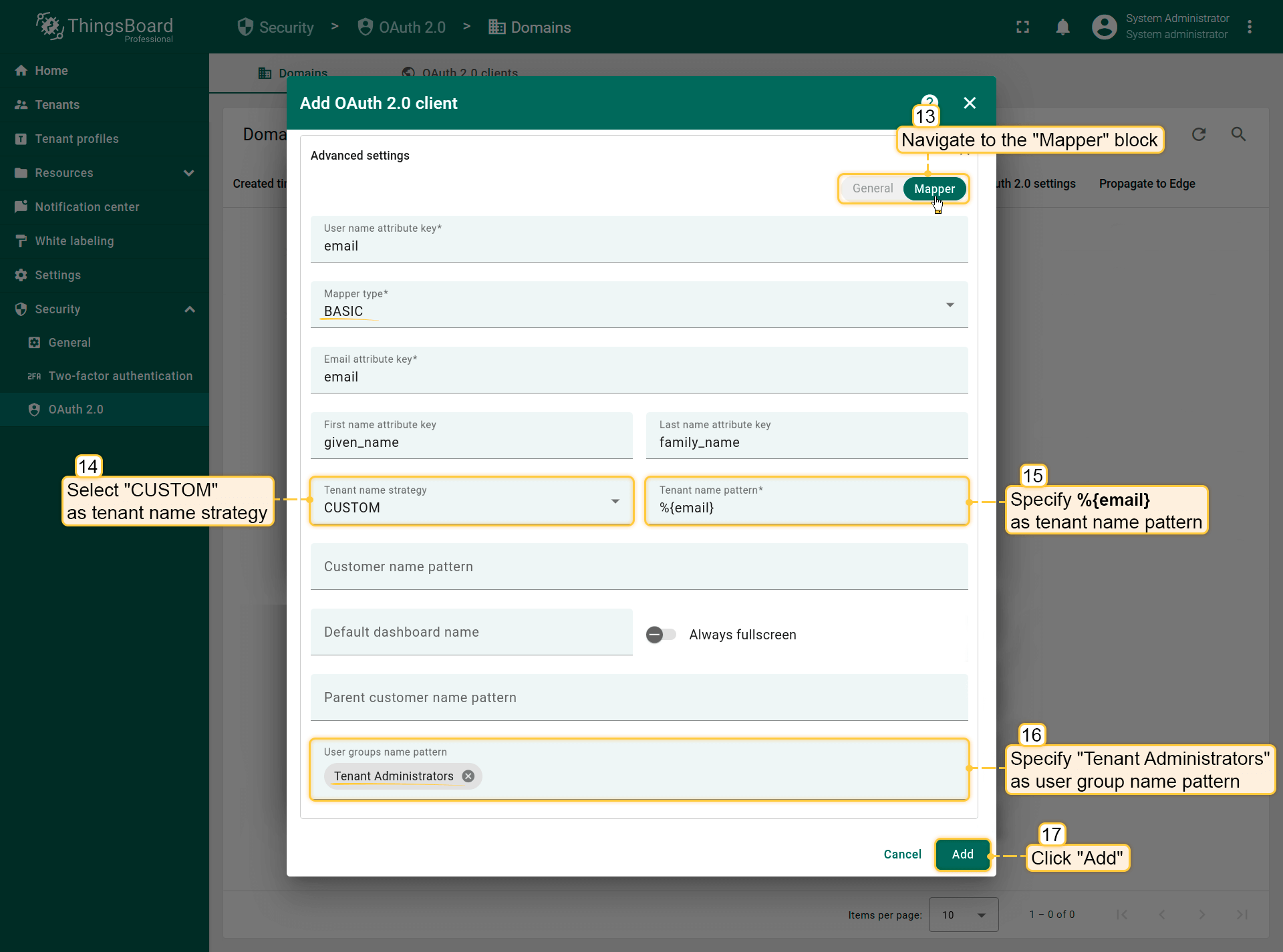Screen dimensions: 1283x952
Task: Switch to the General settings toggle
Action: point(872,189)
